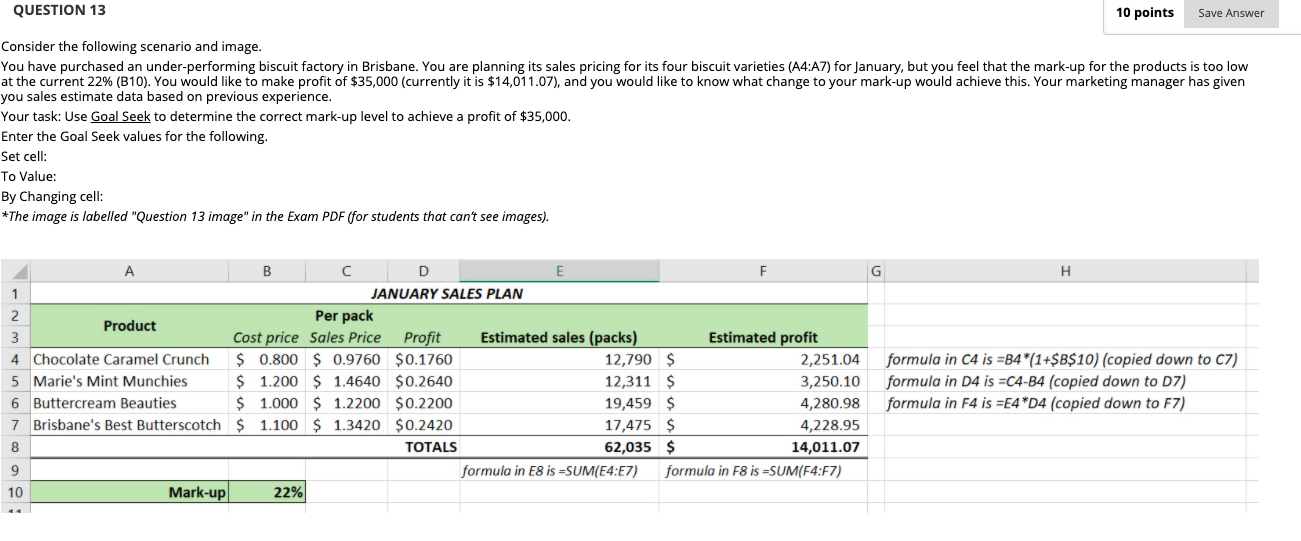The width and height of the screenshot is (1301, 541).
Task: Click the 'JANUARY SALES PLAN' title cell
Action: pyautogui.click(x=447, y=294)
